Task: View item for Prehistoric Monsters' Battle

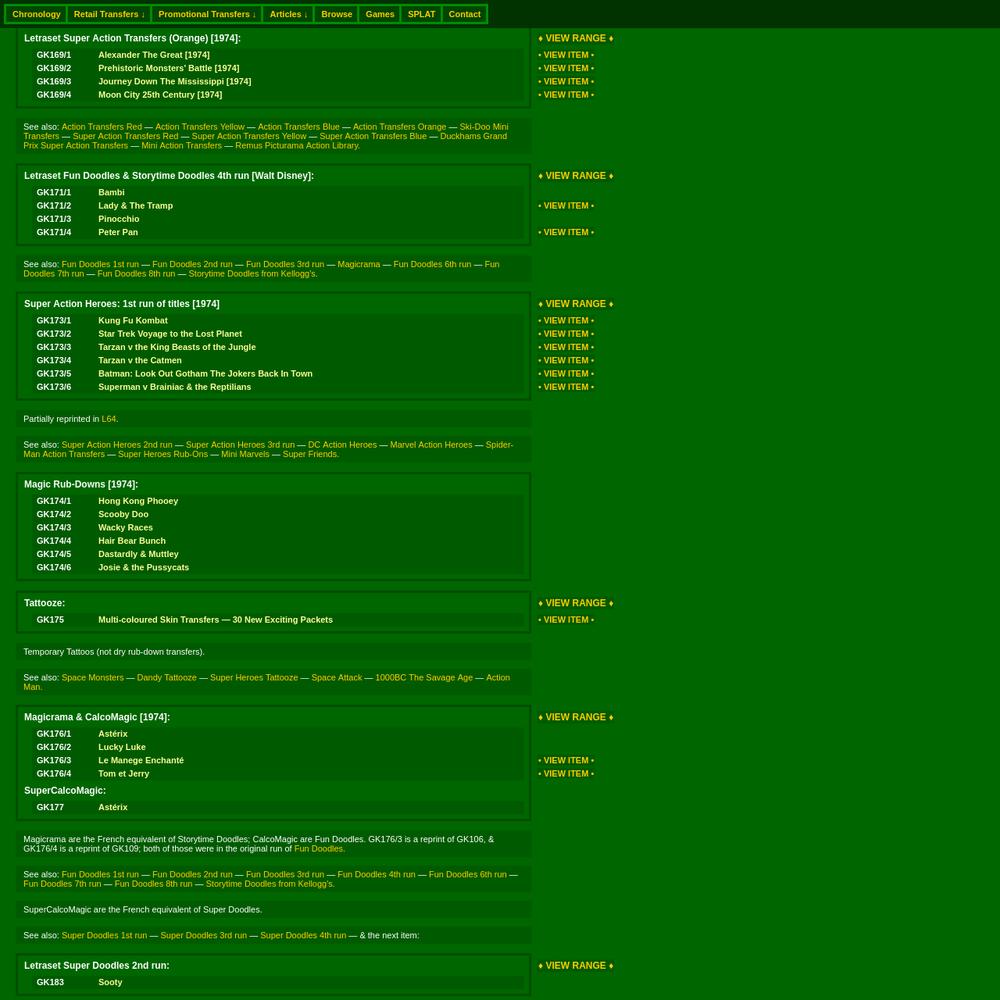Action: [566, 68]
